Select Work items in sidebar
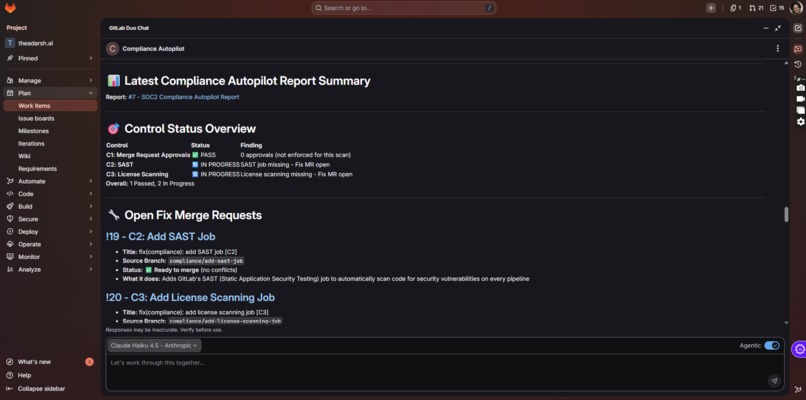This screenshot has width=806, height=400. tap(49, 106)
